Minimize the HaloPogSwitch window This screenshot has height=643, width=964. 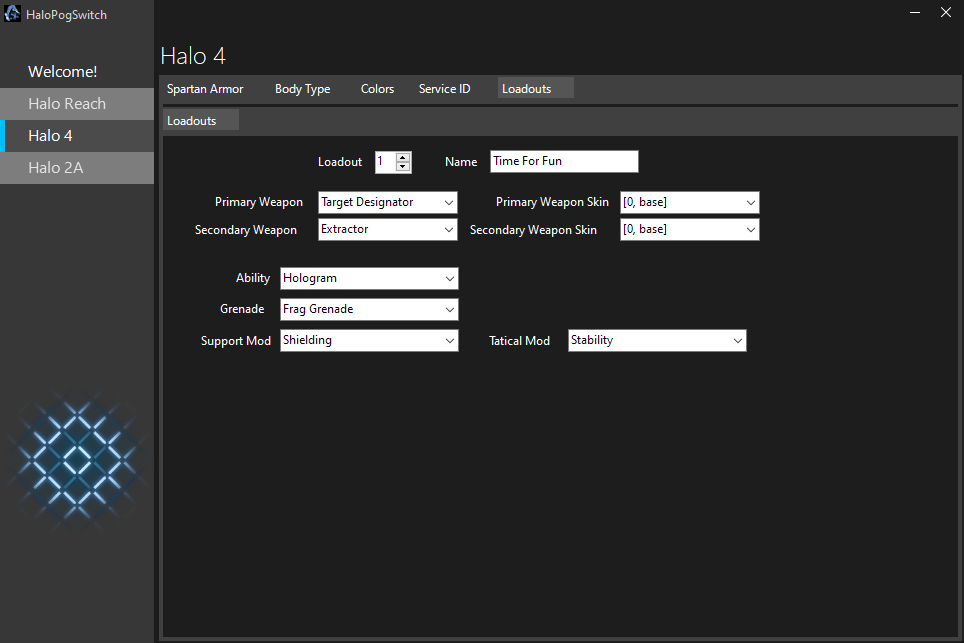915,12
